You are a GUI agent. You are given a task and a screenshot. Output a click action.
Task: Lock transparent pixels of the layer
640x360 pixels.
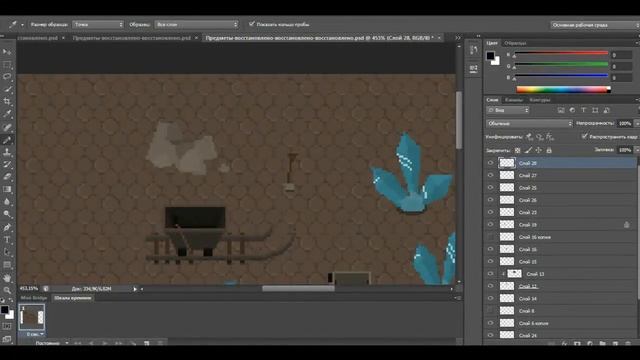point(517,150)
